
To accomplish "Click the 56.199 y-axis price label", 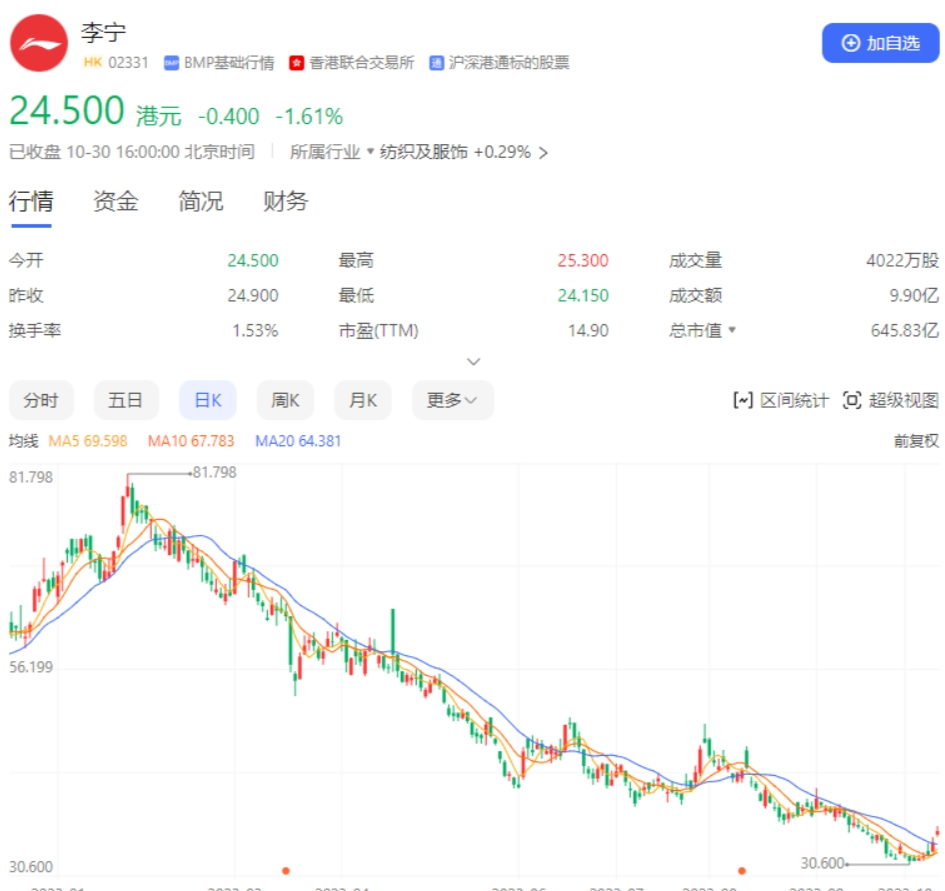I will click(31, 667).
